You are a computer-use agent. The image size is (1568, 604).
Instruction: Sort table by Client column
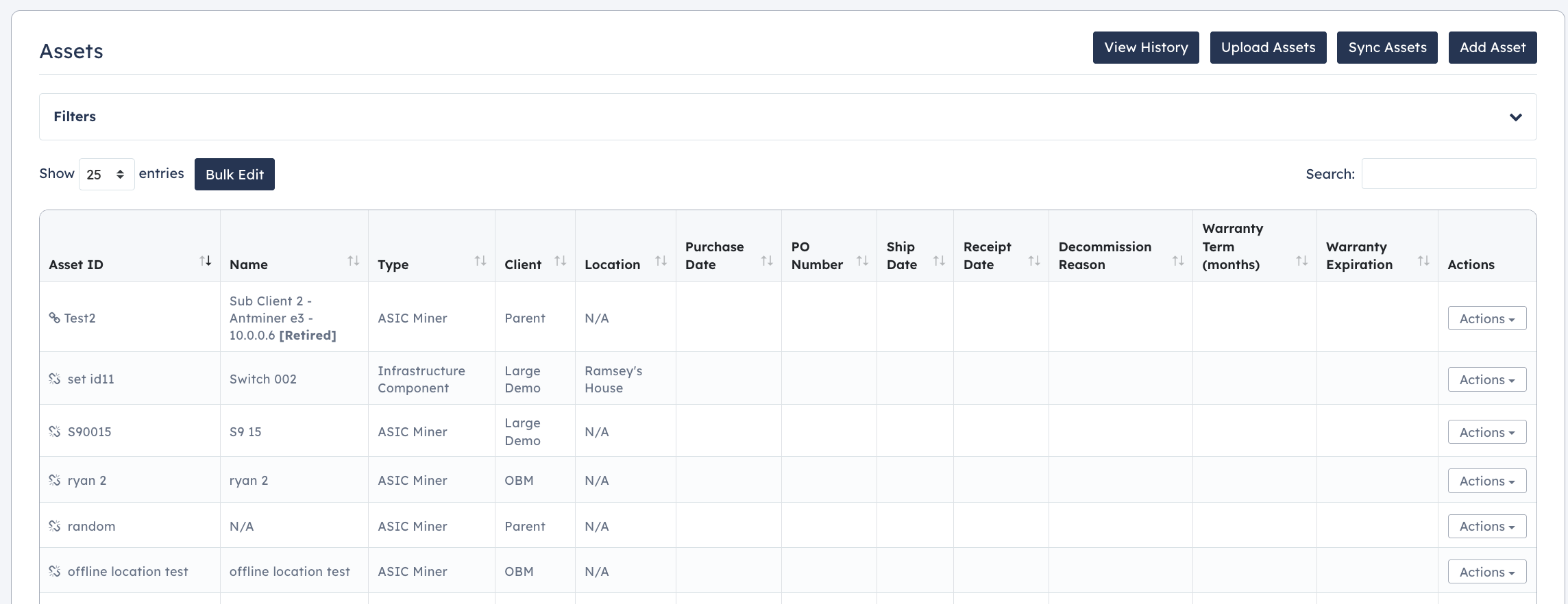561,261
